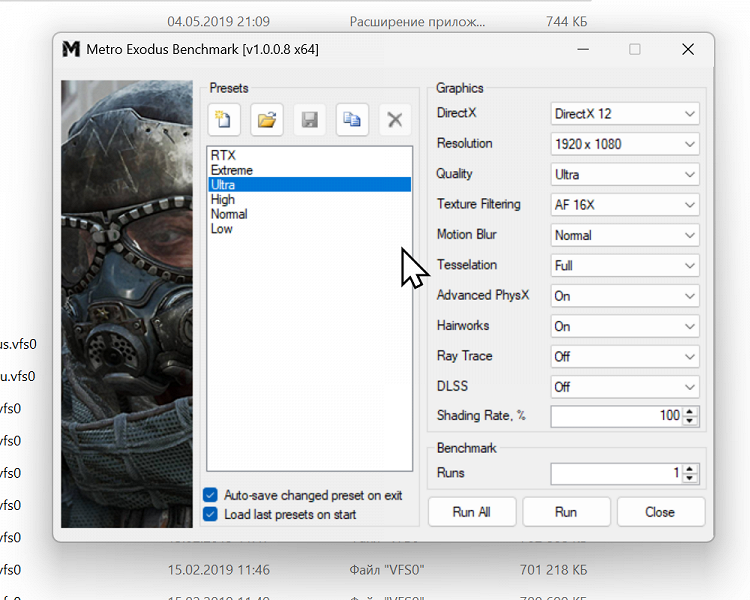The image size is (750, 600).
Task: Open a preset with the folder icon
Action: pos(266,120)
